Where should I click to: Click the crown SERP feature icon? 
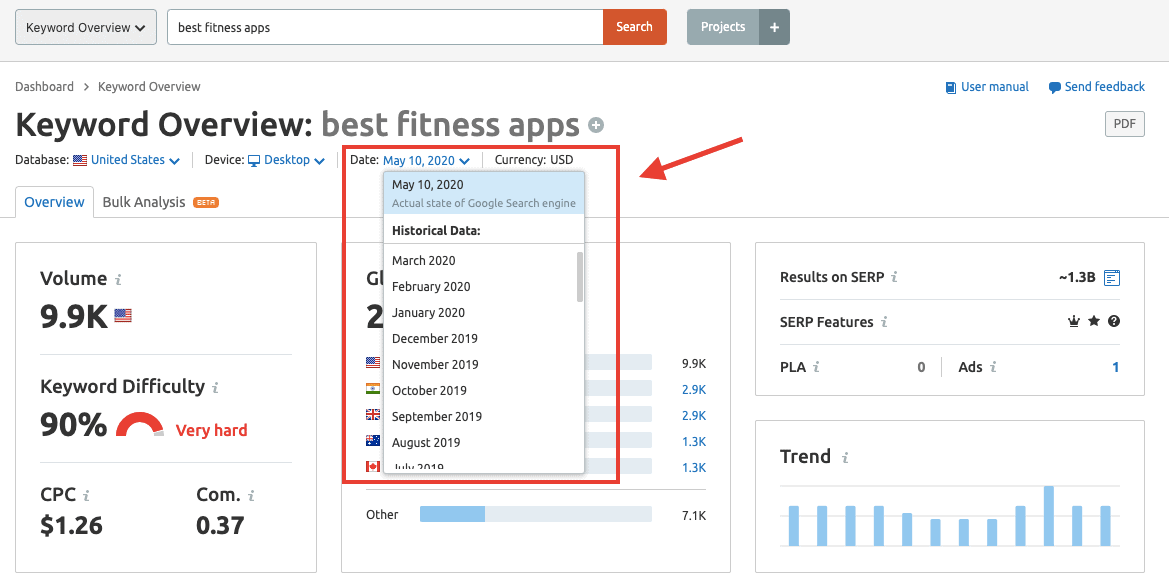1075,322
